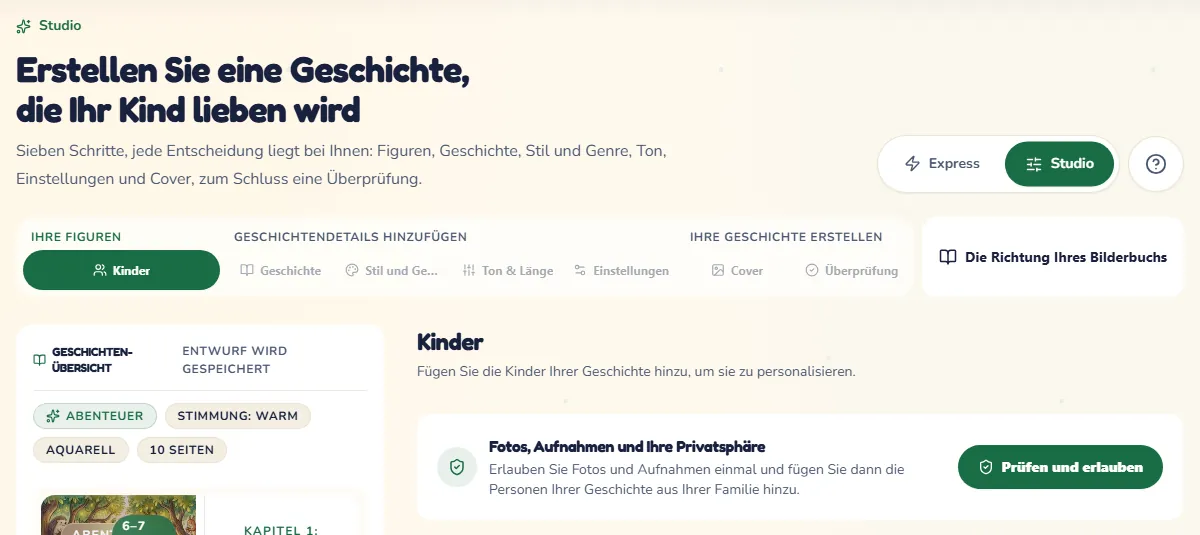Click the Fotos, Aufnahmen und Ihre Privatsphäre title

pos(627,447)
